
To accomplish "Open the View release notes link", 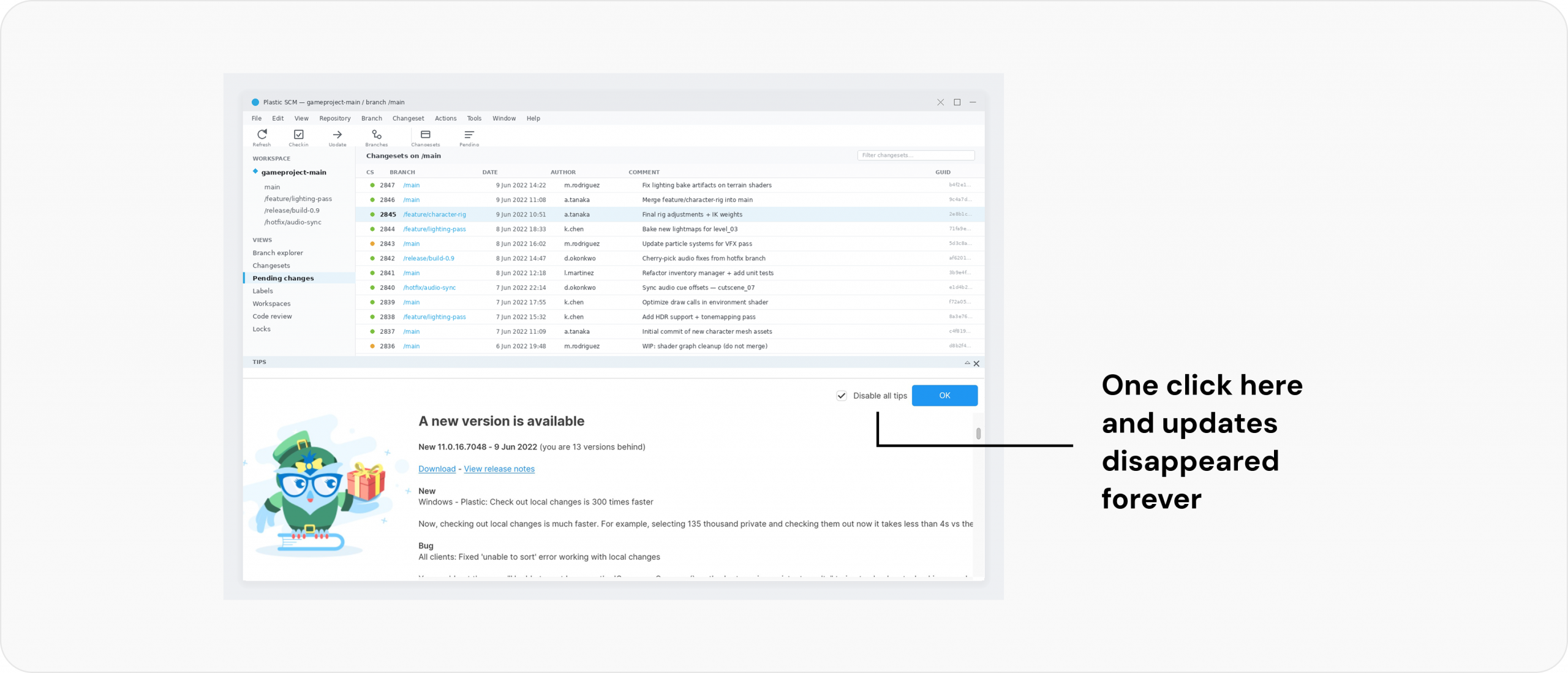I will click(499, 469).
